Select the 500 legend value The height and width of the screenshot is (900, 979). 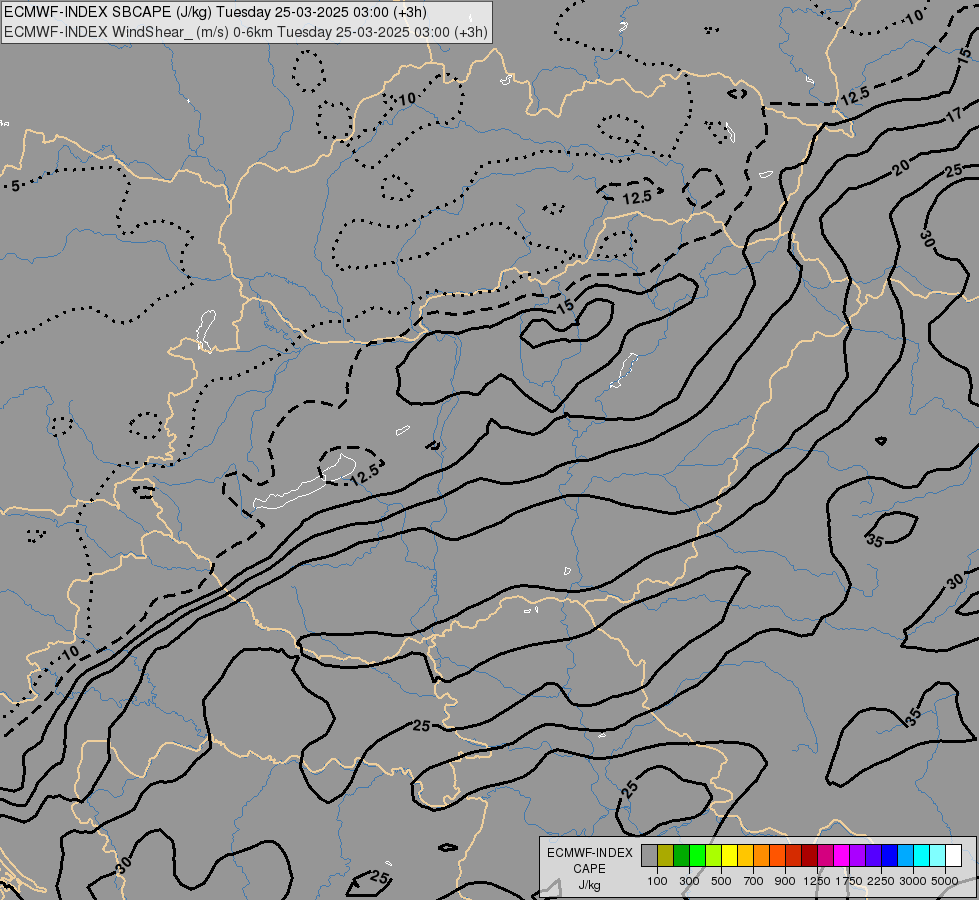pos(721,881)
